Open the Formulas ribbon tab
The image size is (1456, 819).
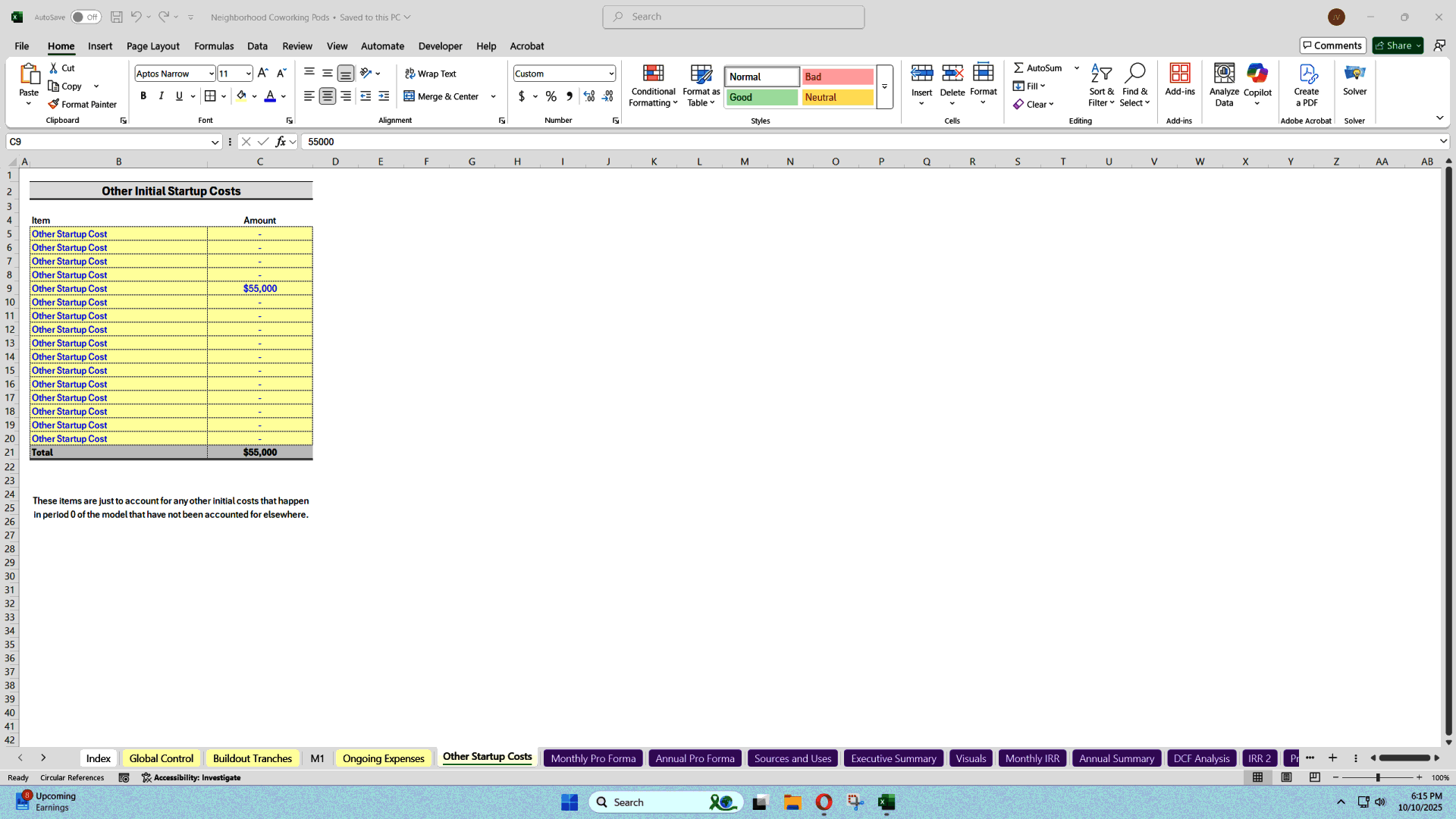point(214,46)
